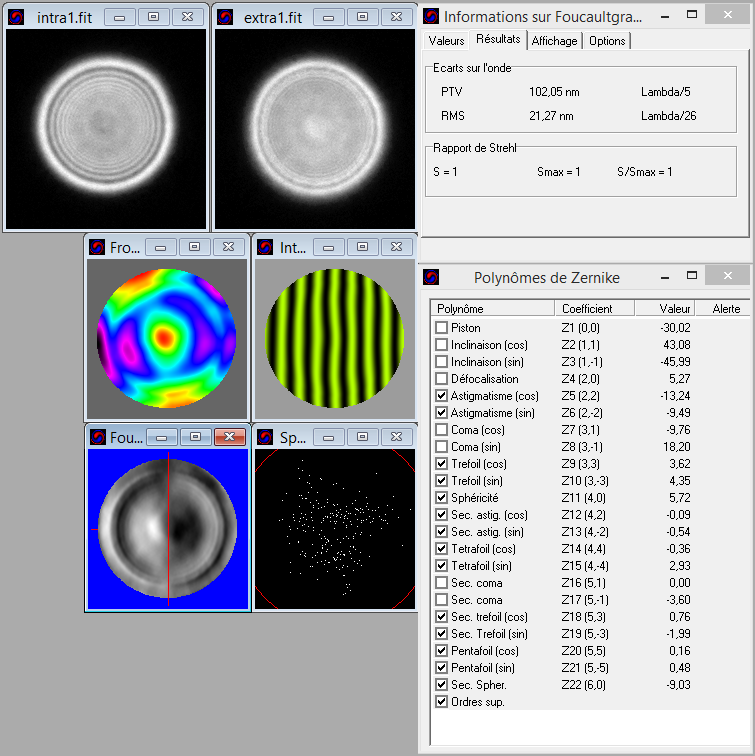Disable the Sphéricité checkbox

click(x=441, y=498)
